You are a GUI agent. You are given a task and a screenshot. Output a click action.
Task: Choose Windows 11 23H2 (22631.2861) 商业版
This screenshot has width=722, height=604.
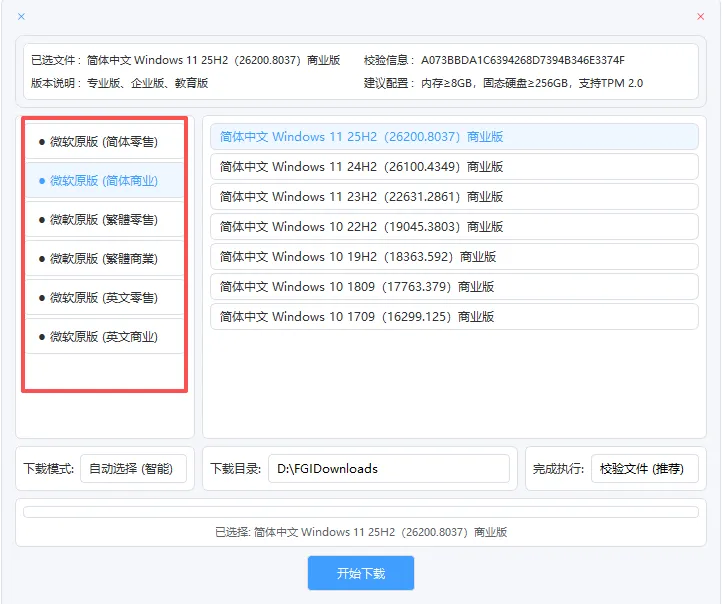[454, 197]
